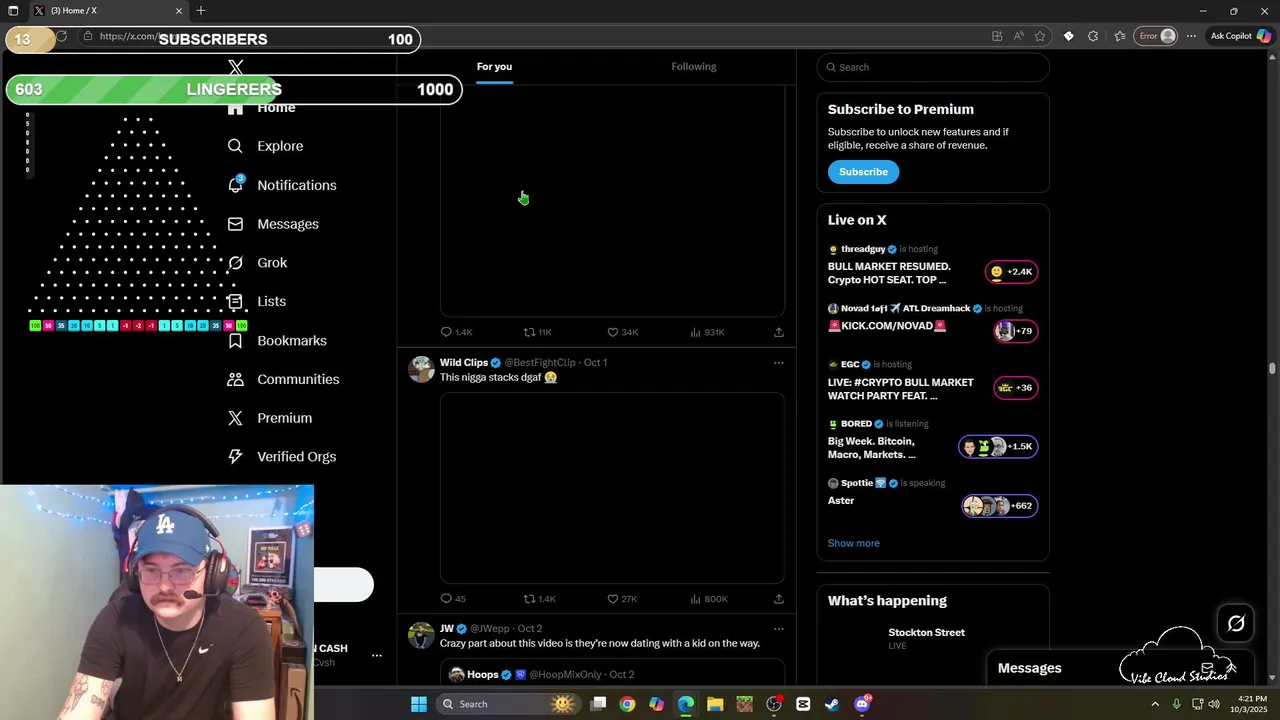Reply to the Wild Clips post
Viewport: 1280px width, 720px height.
point(453,599)
